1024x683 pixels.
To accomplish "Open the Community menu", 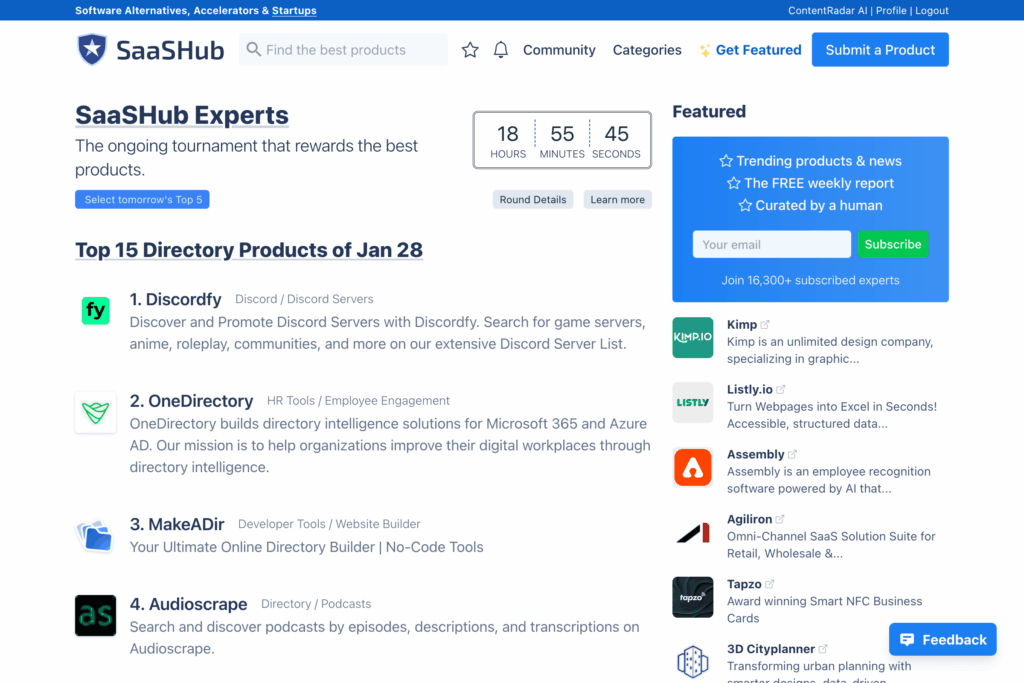I will (559, 50).
